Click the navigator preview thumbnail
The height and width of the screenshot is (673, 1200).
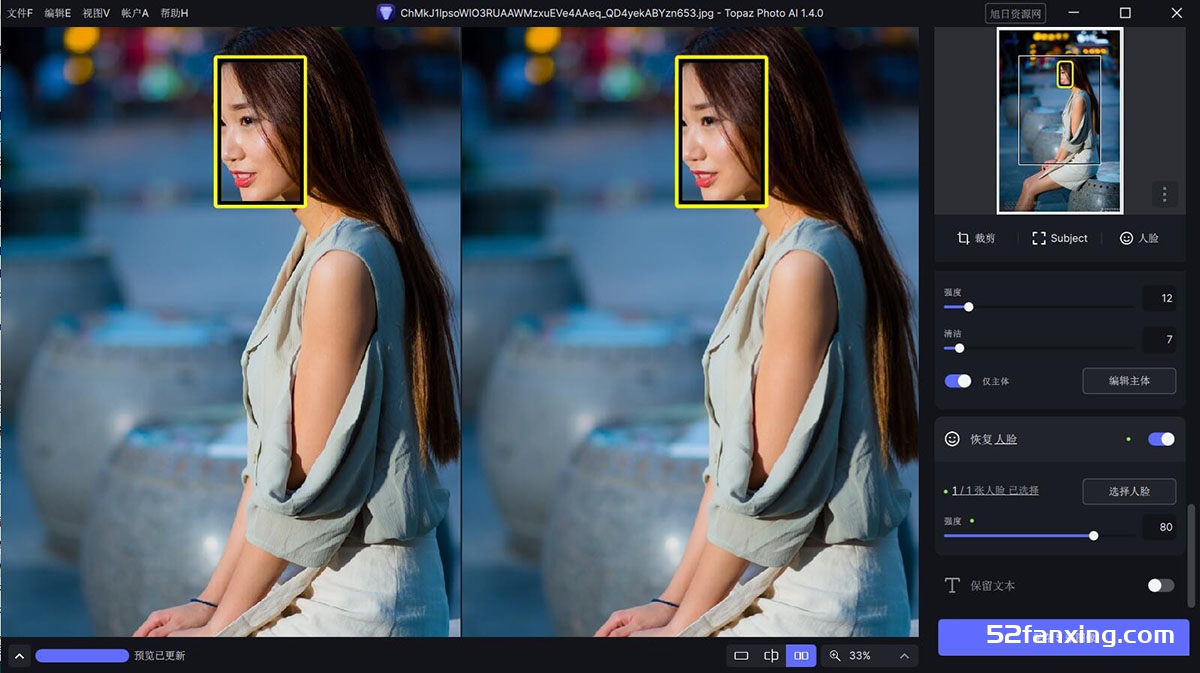coord(1060,120)
